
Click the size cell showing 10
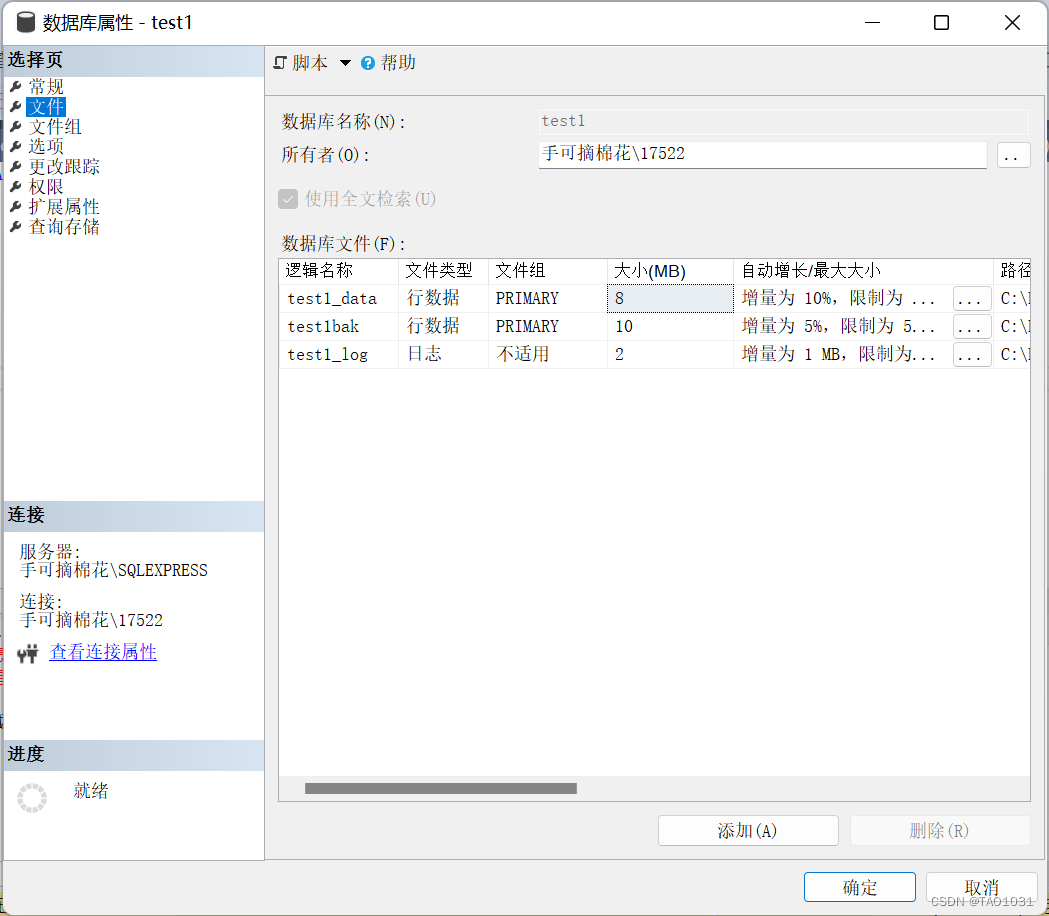coord(670,327)
